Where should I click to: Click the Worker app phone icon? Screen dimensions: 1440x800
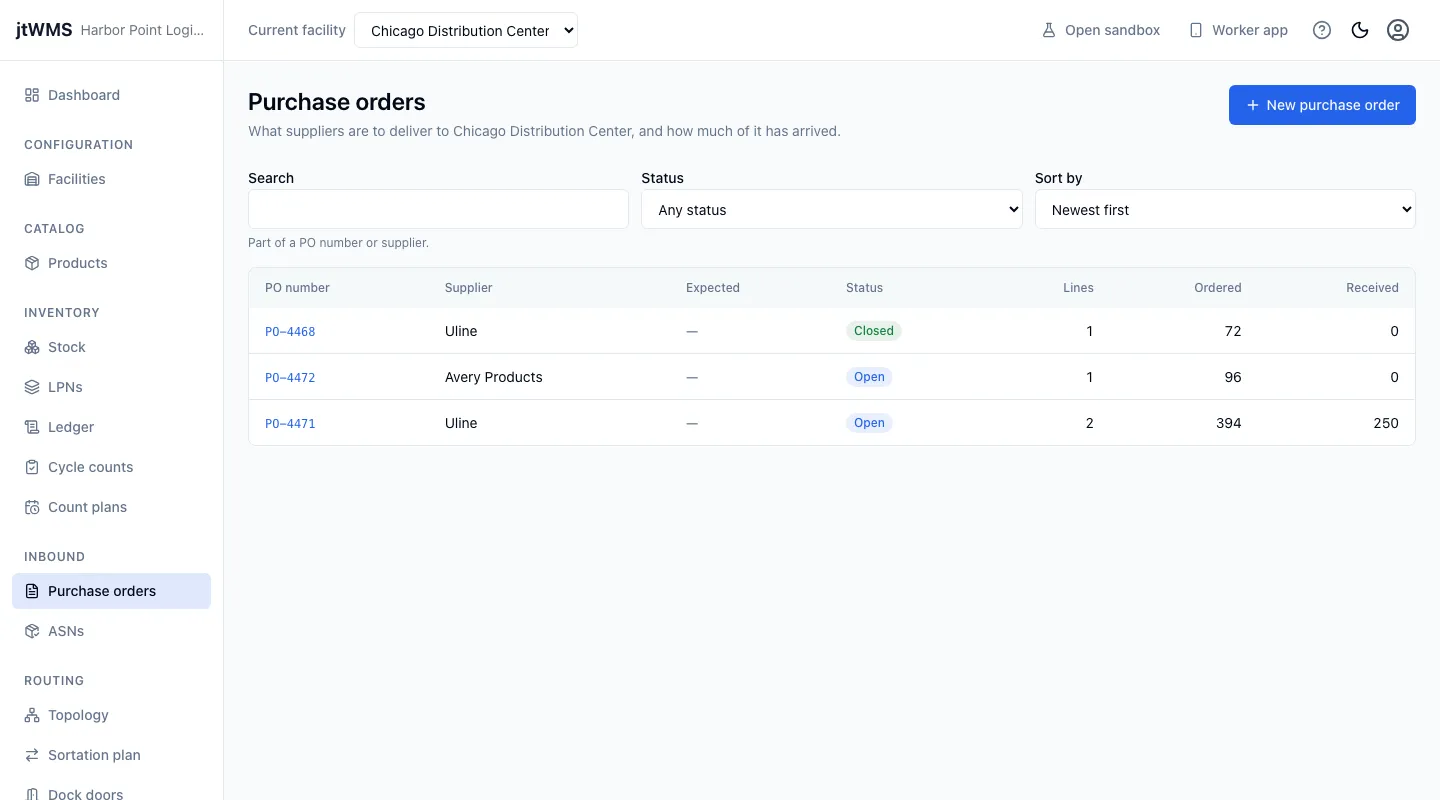point(1195,30)
